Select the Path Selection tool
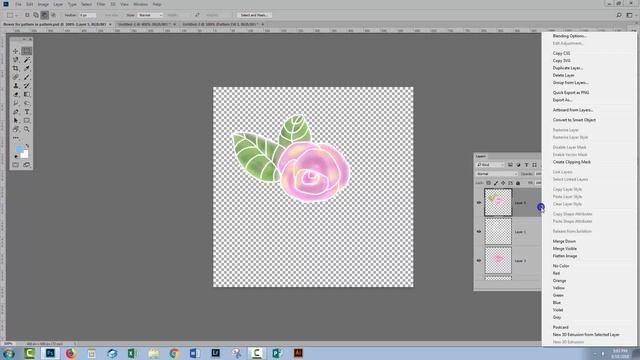This screenshot has height=360, width=640. (16, 120)
